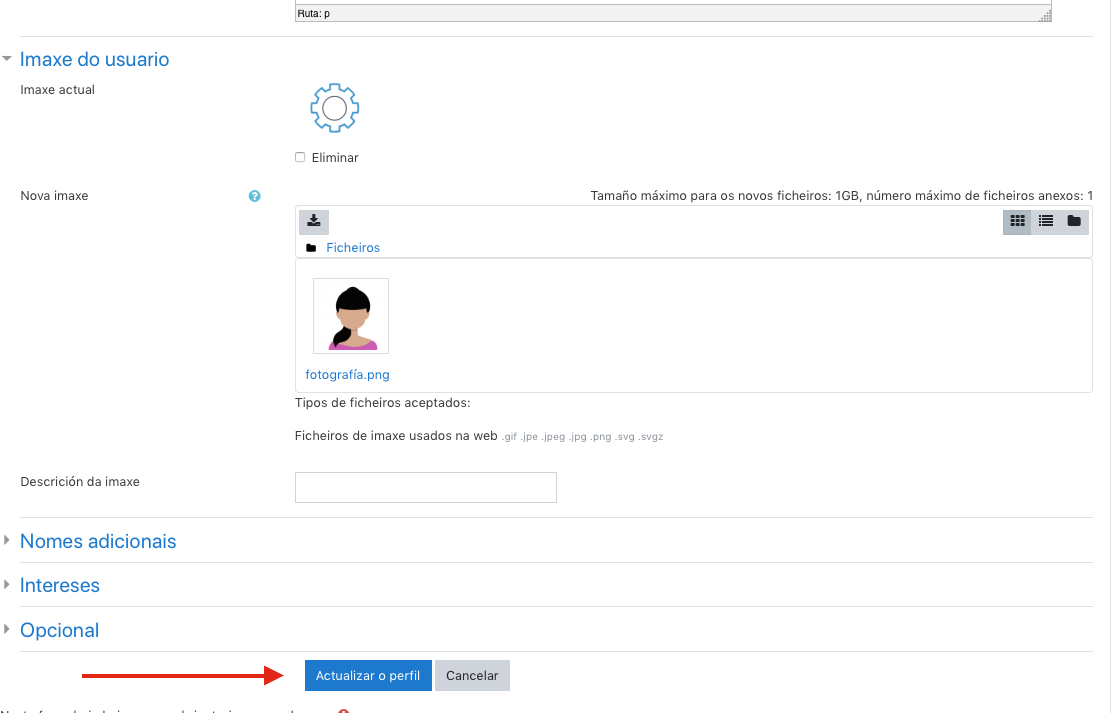Viewport: 1114px width, 713px height.
Task: Click the editor resize handle corner
Action: pos(1046,15)
